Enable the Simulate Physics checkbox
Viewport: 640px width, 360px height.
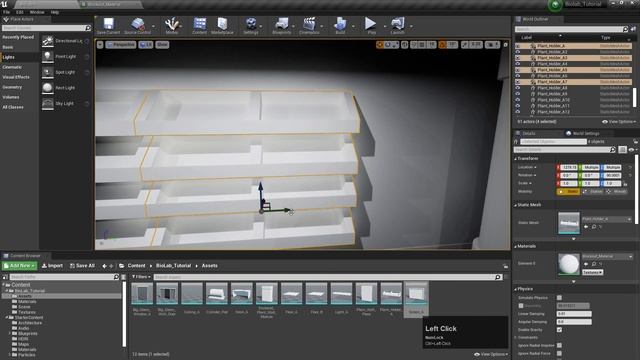click(x=559, y=298)
